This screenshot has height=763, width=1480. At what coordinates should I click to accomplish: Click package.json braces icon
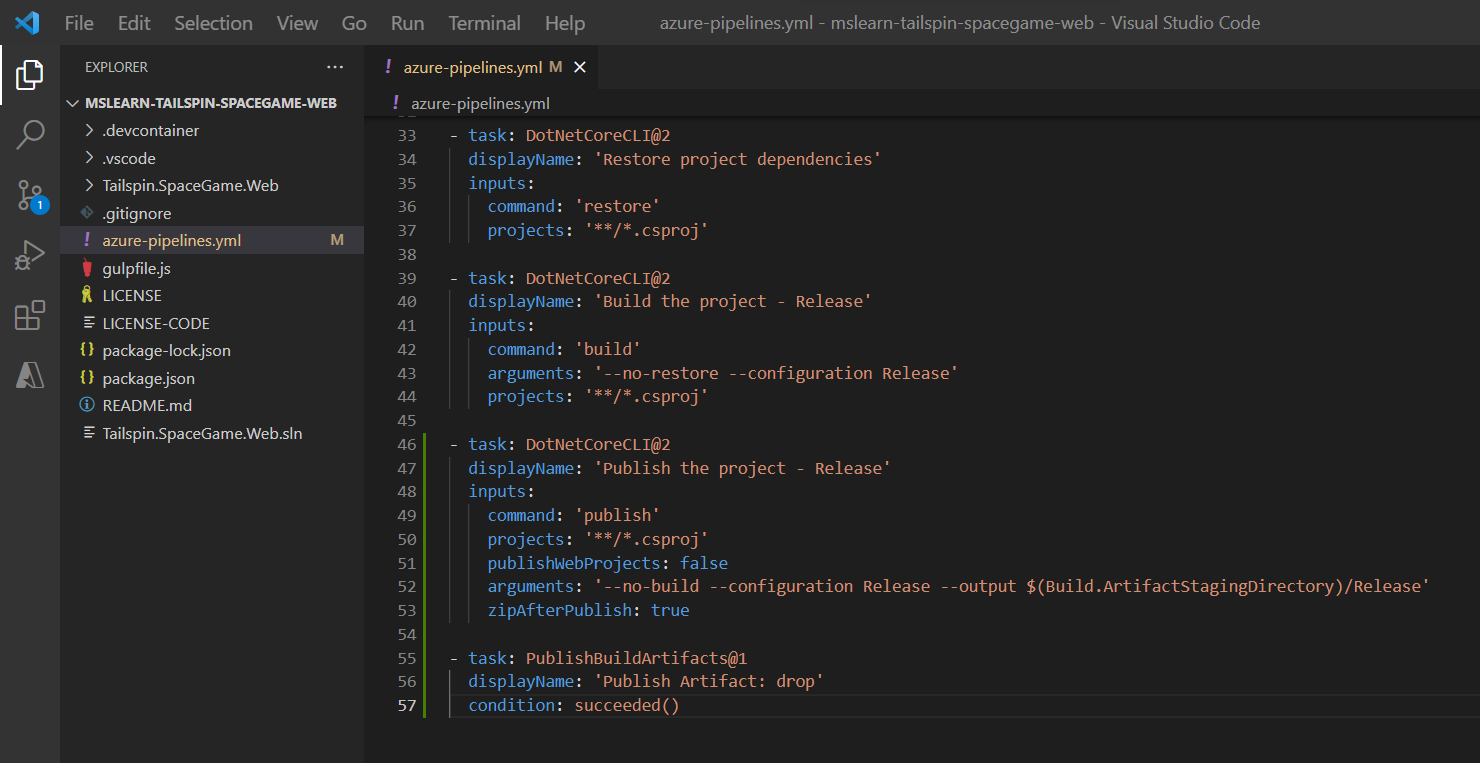(x=87, y=378)
